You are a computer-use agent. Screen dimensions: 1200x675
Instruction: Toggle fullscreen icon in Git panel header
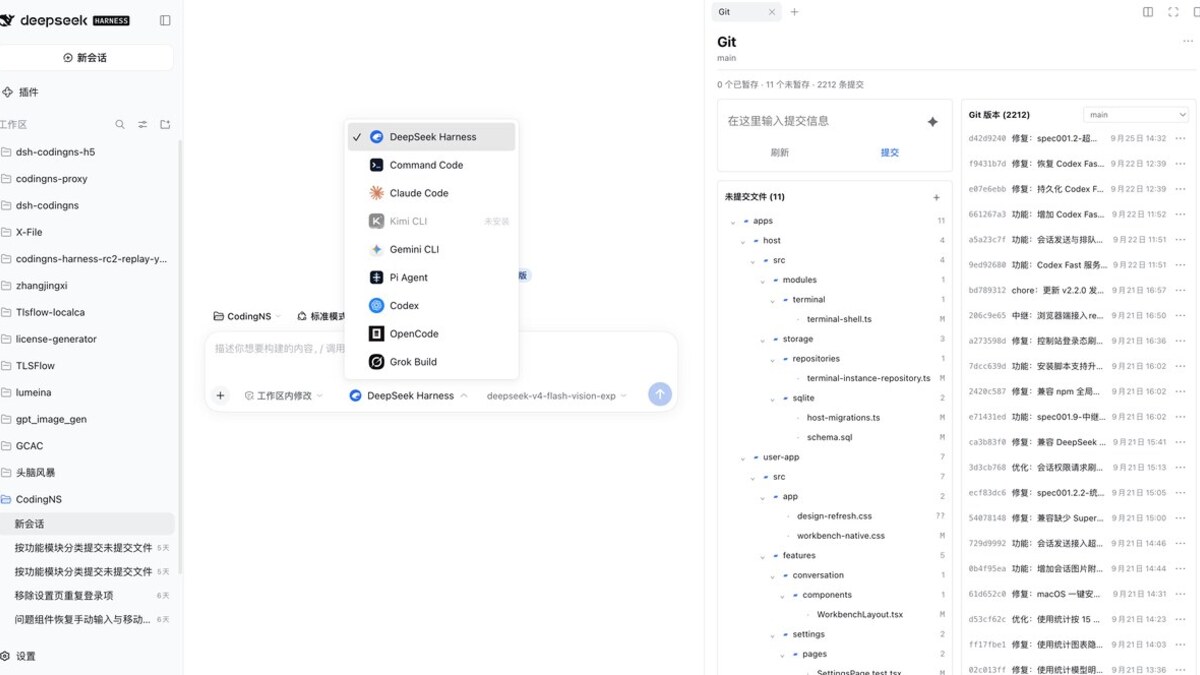[1173, 12]
